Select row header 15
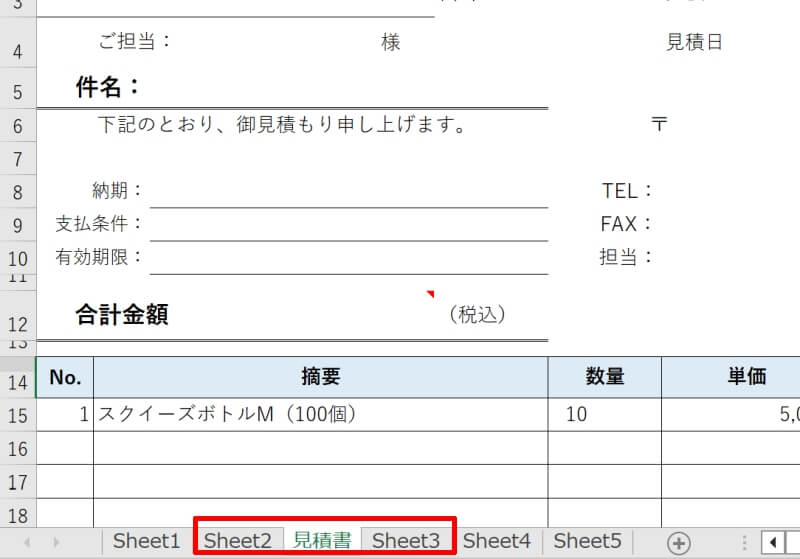This screenshot has width=800, height=559. [18, 415]
